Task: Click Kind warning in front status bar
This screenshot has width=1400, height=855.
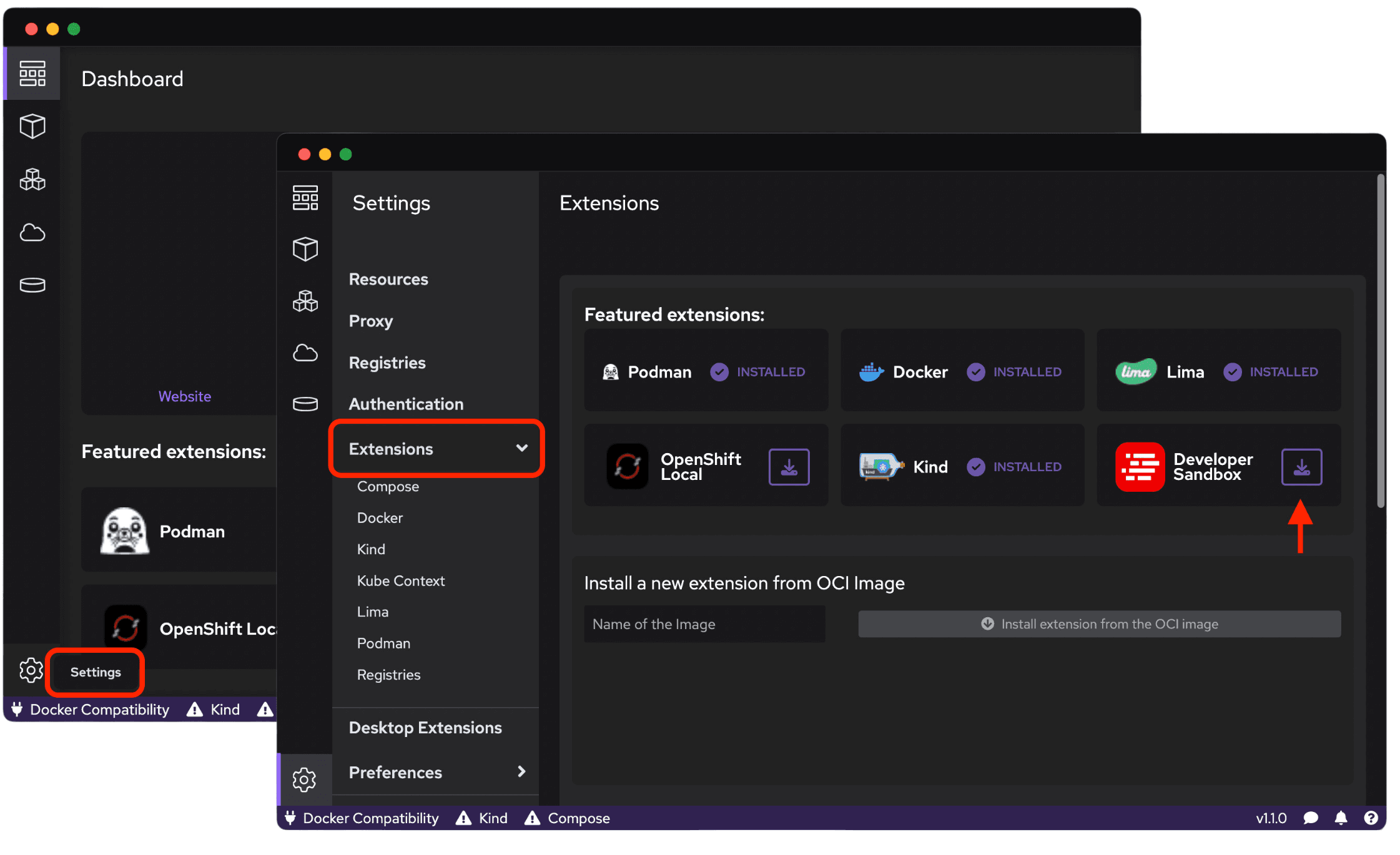Action: [481, 818]
